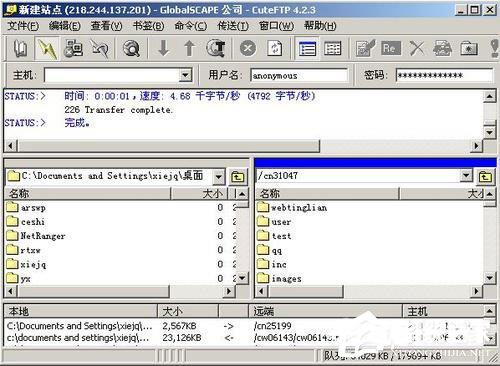500x366 pixels.
Task: Select the inc remote folder
Action: (x=272, y=264)
